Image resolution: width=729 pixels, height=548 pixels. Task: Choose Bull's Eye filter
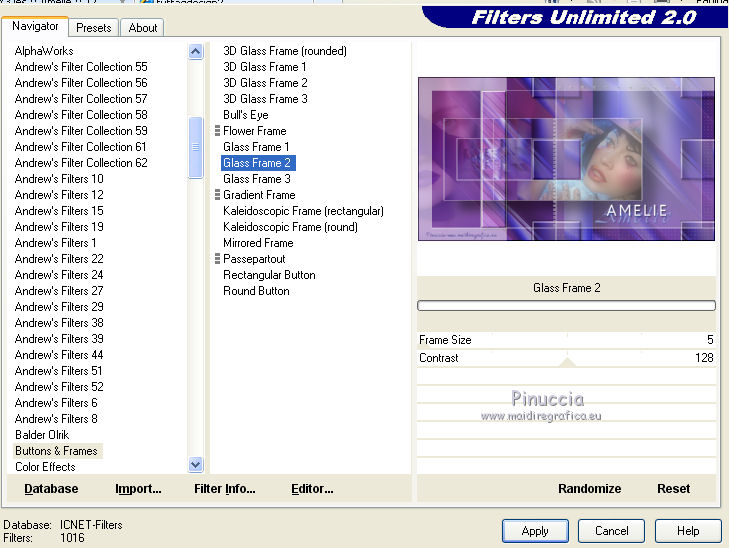click(245, 115)
